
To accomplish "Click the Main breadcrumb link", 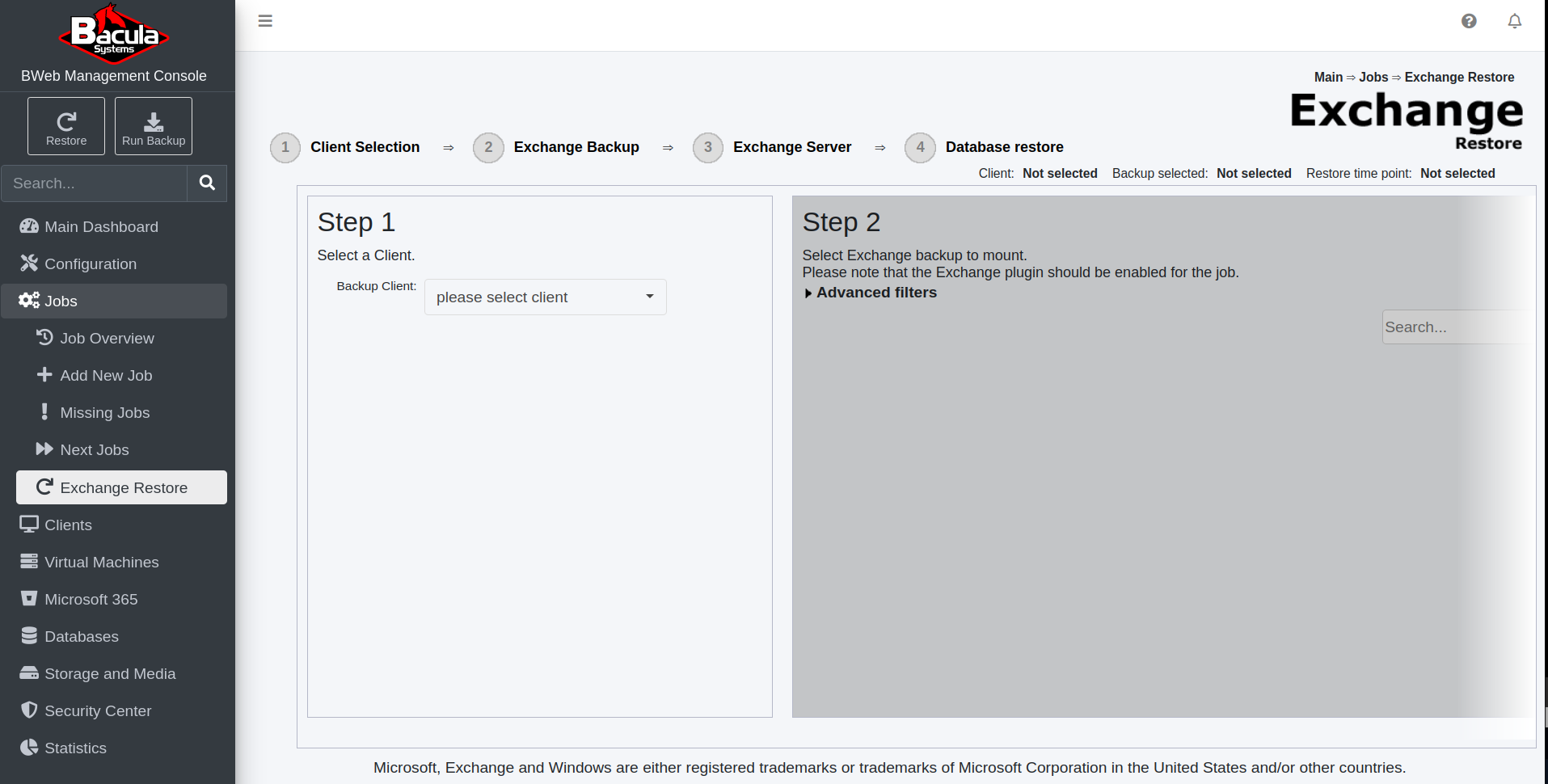I will (1328, 77).
